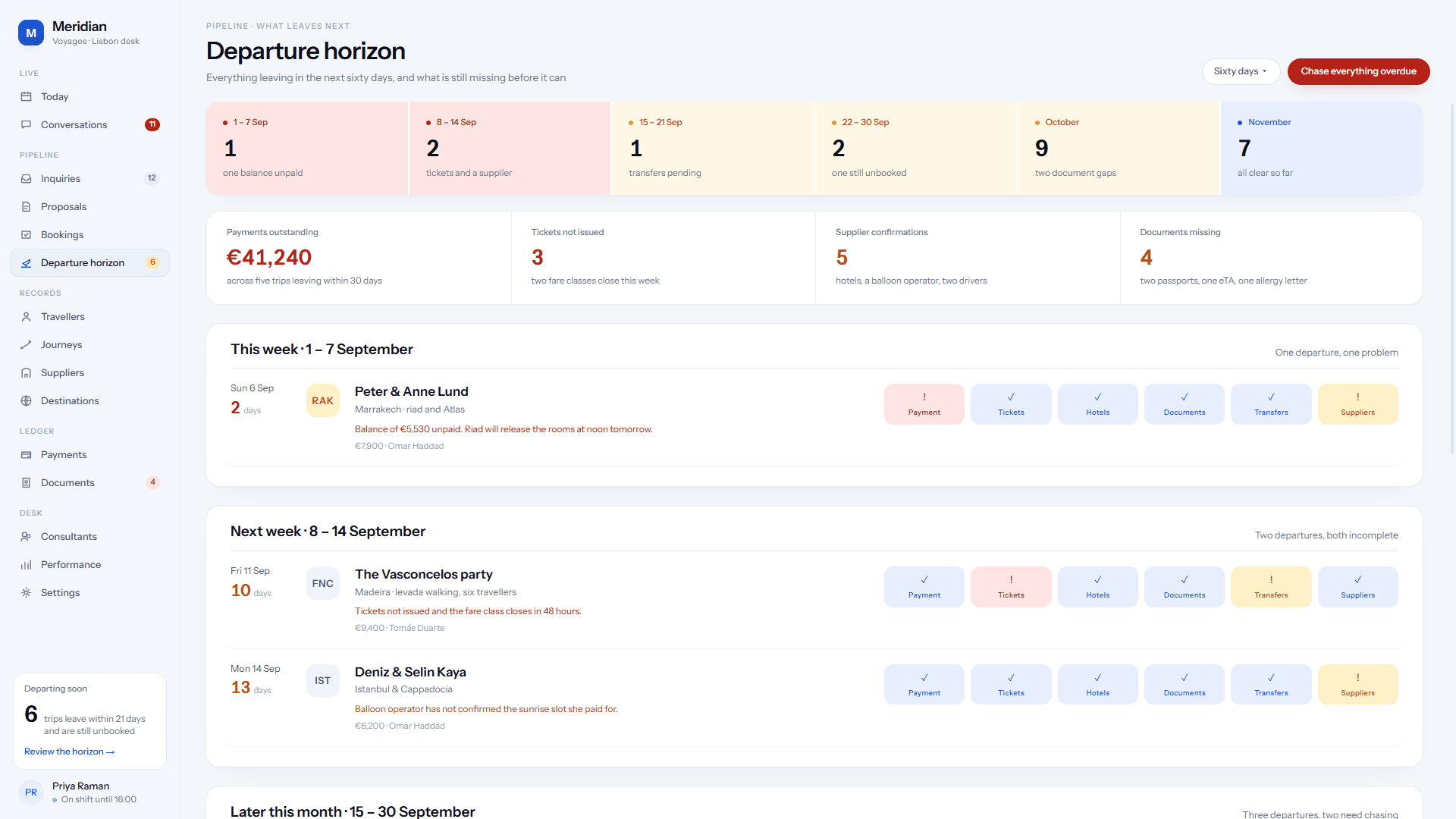This screenshot has height=819, width=1456.
Task: Click "One departure, one problem" summary text
Action: (x=1337, y=353)
